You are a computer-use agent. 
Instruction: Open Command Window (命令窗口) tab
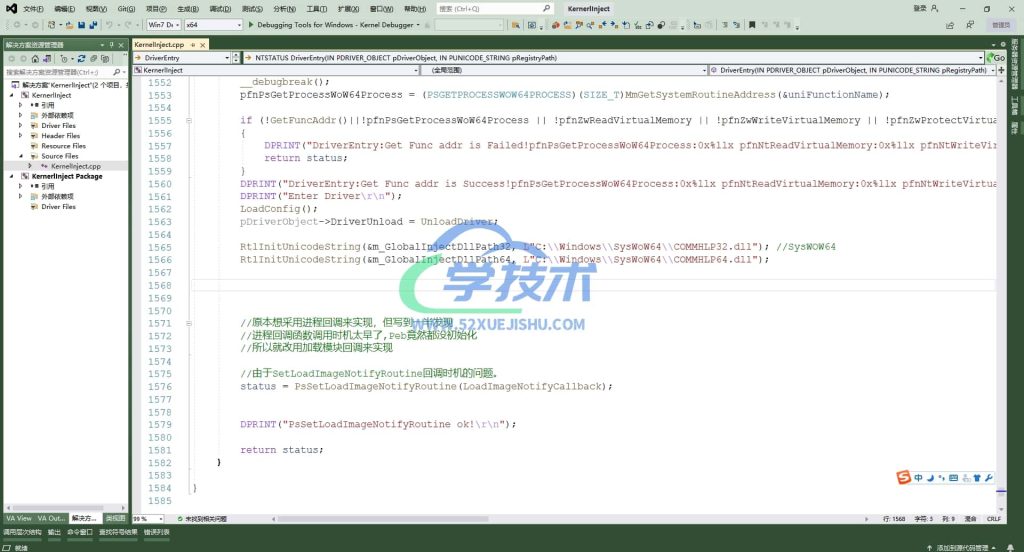coord(80,532)
